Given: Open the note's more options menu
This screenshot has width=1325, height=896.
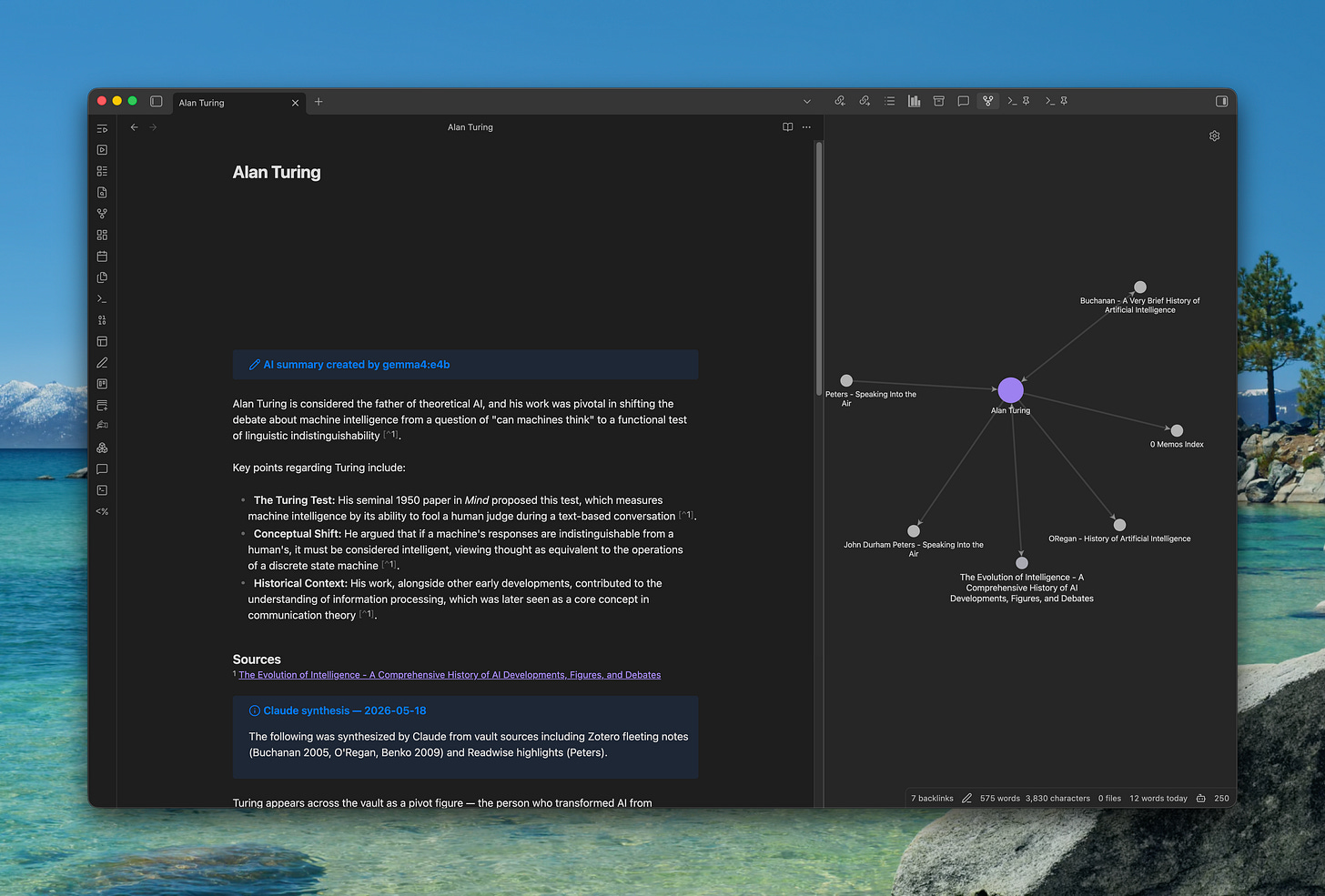Looking at the screenshot, I should 806,127.
